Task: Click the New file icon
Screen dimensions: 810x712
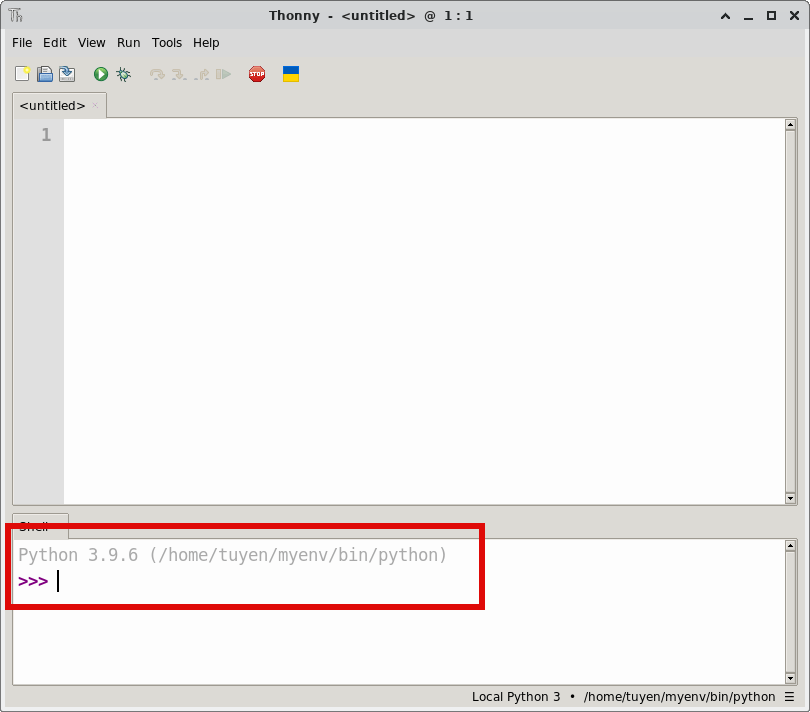Action: (x=22, y=74)
